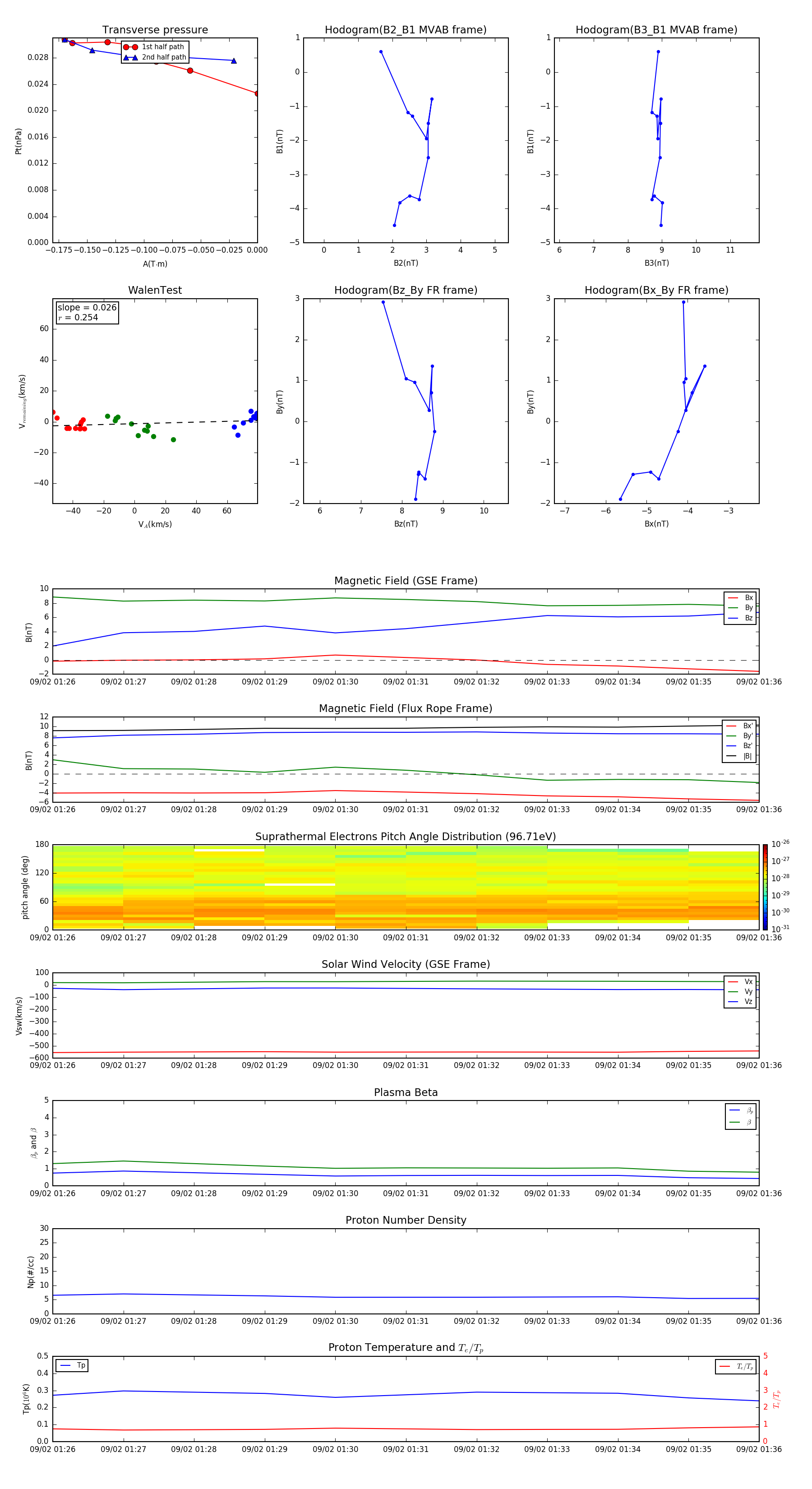This screenshot has width=812, height=1489.
Task: Click the Plasma Beta plot title
Action: click(x=406, y=1092)
